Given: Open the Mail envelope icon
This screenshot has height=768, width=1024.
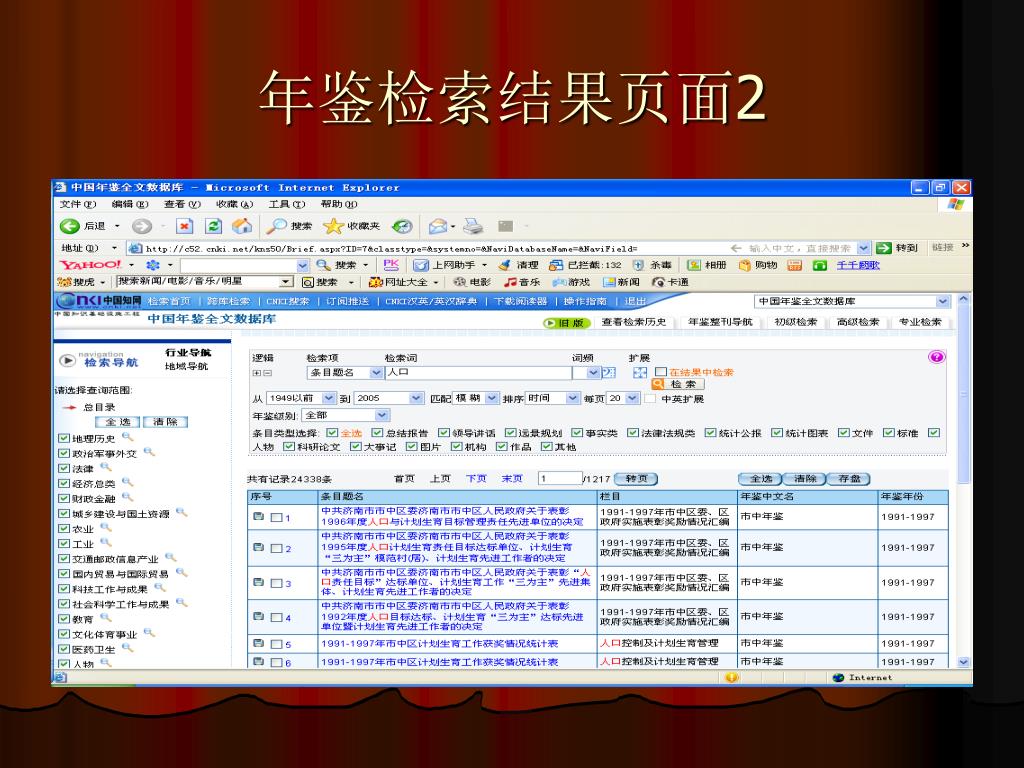Looking at the screenshot, I should (x=438, y=227).
